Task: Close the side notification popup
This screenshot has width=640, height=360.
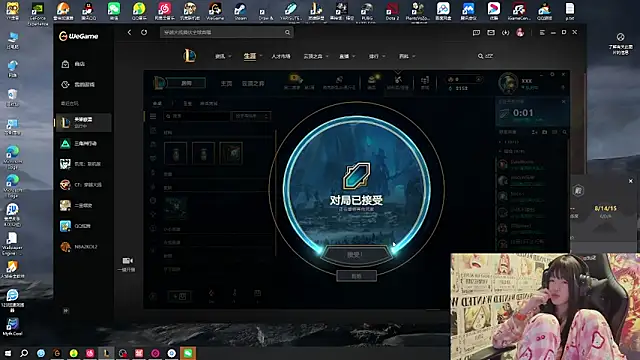Action: [x=631, y=181]
